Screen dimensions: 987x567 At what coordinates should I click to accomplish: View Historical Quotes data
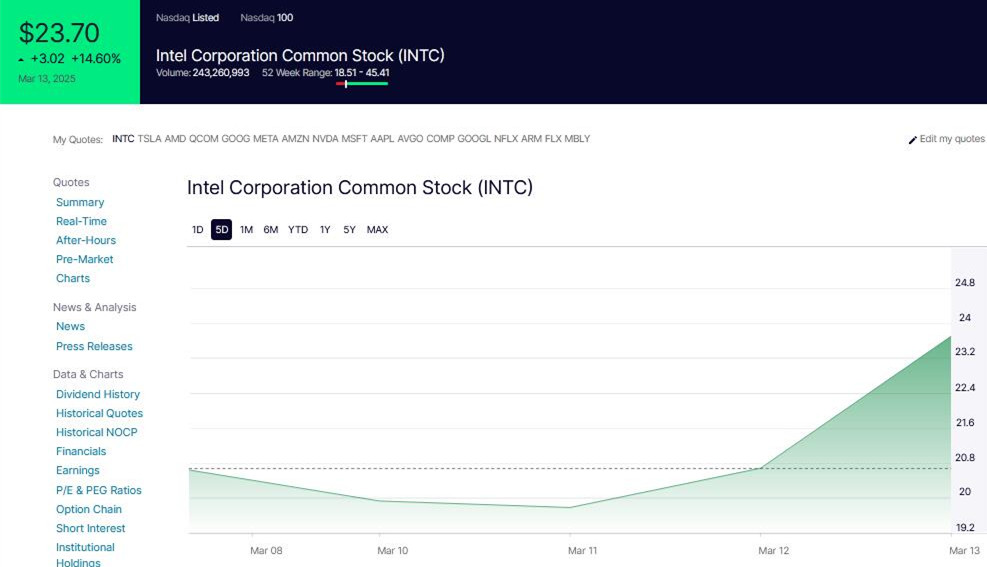(x=99, y=413)
